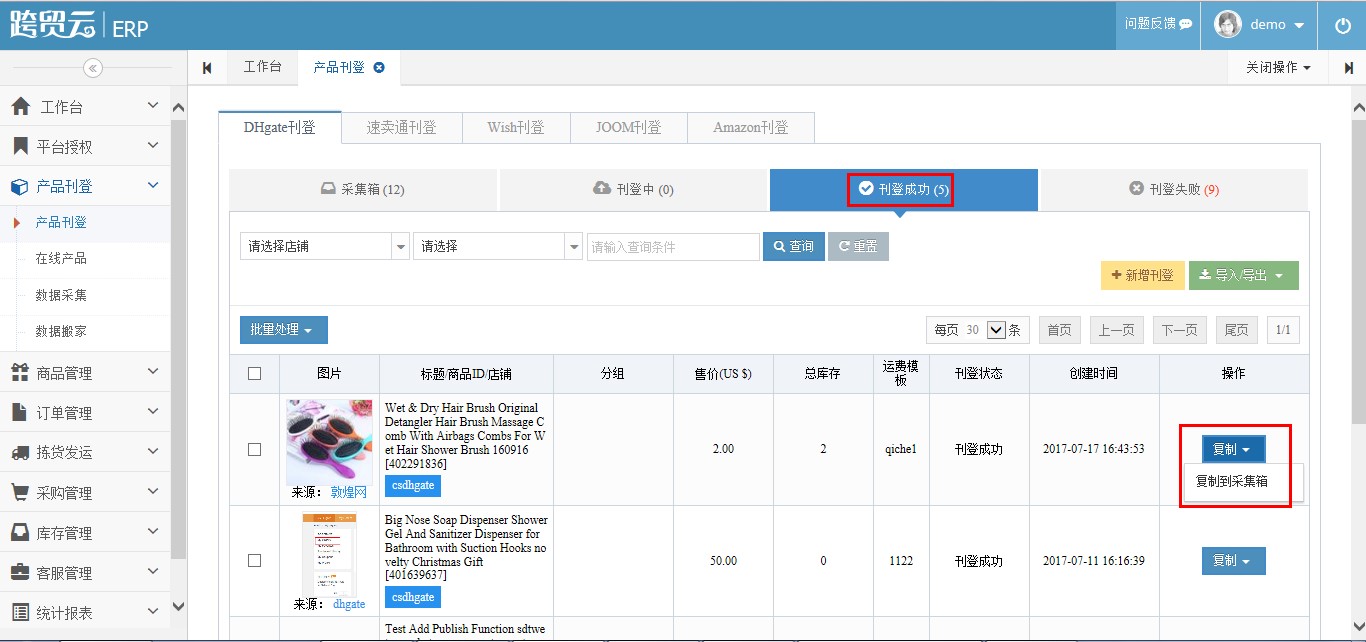Click the sidebar scrollbar down arrow

(178, 606)
